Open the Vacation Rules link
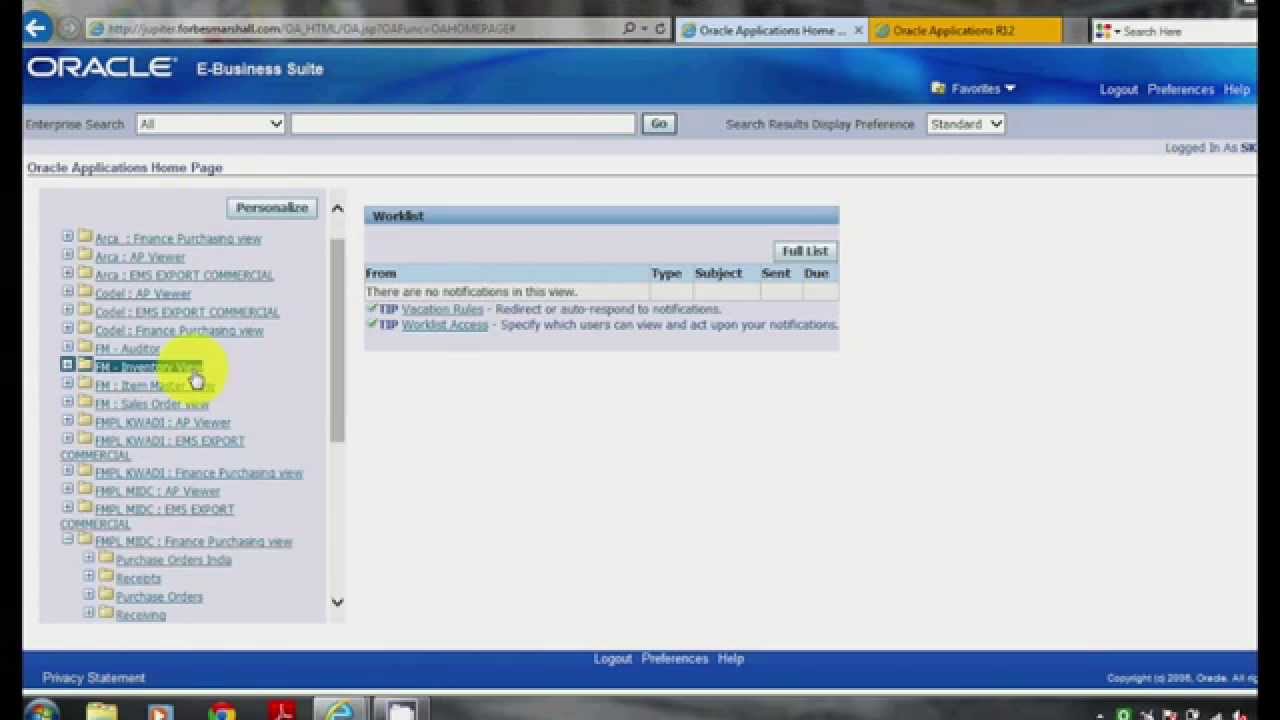The image size is (1280, 720). (442, 309)
